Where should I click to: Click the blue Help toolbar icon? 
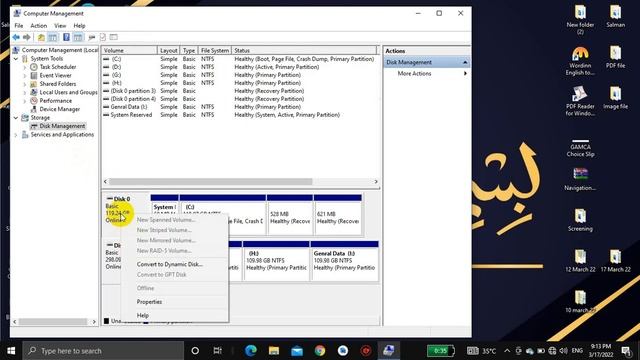pyautogui.click(x=66, y=38)
